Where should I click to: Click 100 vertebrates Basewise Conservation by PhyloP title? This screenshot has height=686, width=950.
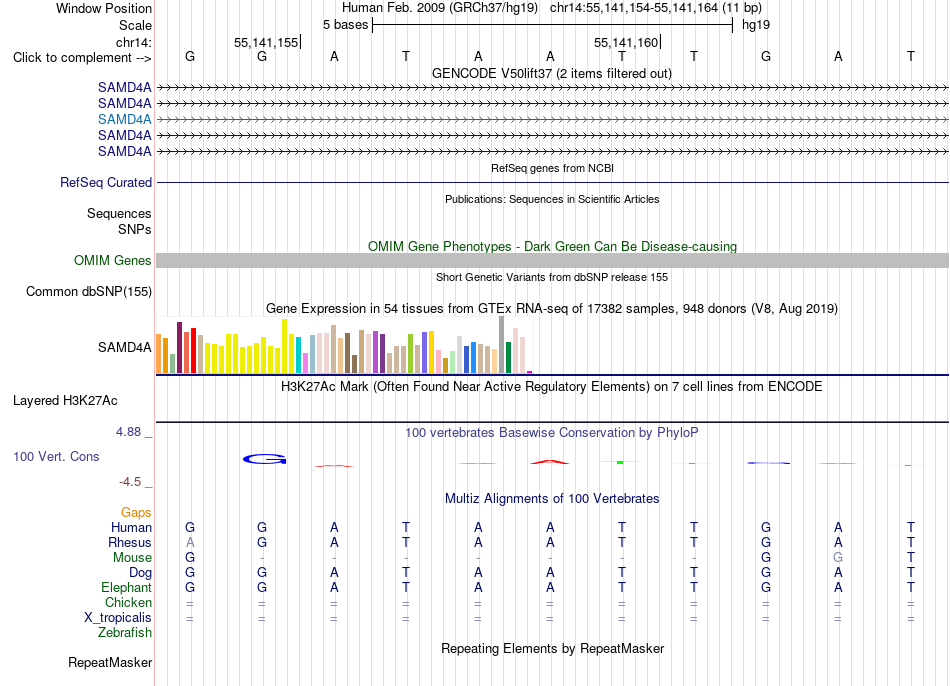pos(551,433)
